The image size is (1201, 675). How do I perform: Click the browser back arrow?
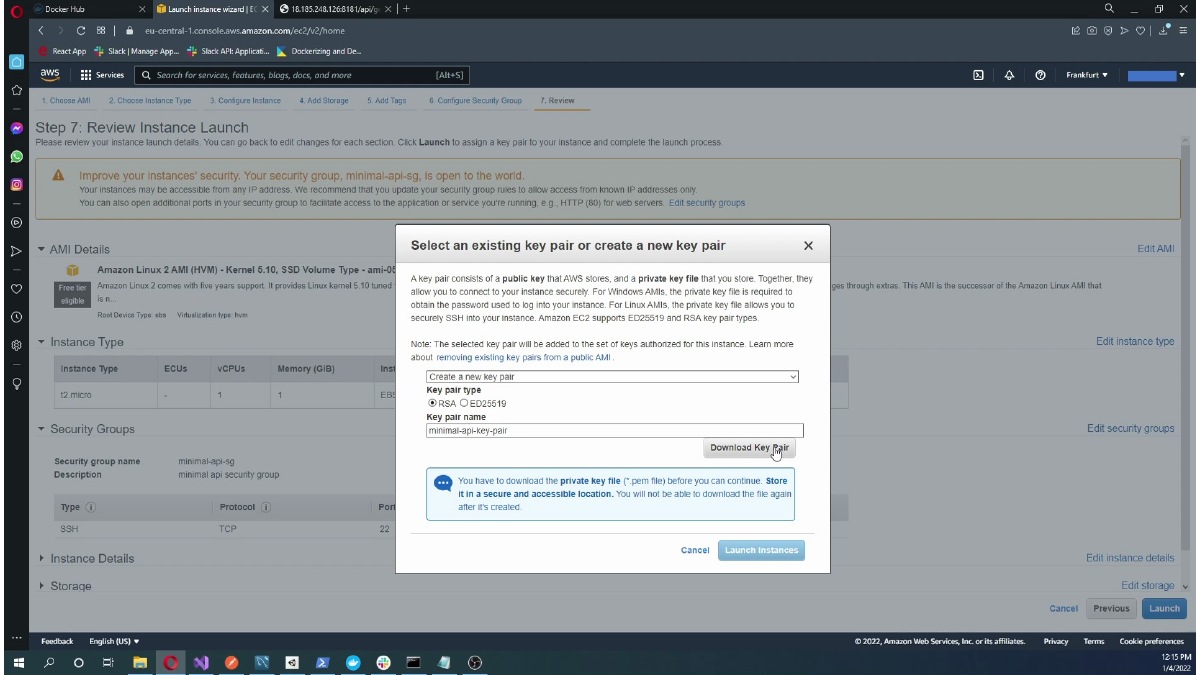(43, 31)
